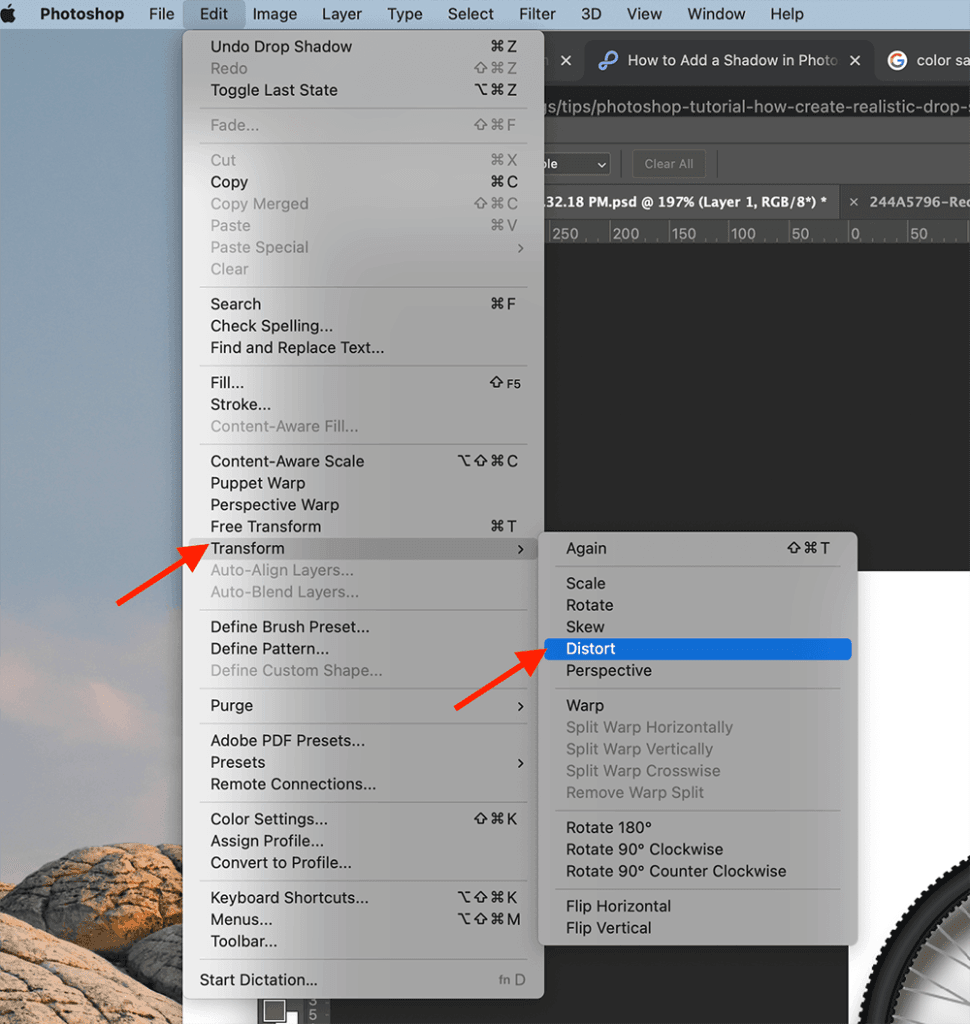Choose Undo Drop Shadow
Image resolution: width=970 pixels, height=1024 pixels.
363,46
